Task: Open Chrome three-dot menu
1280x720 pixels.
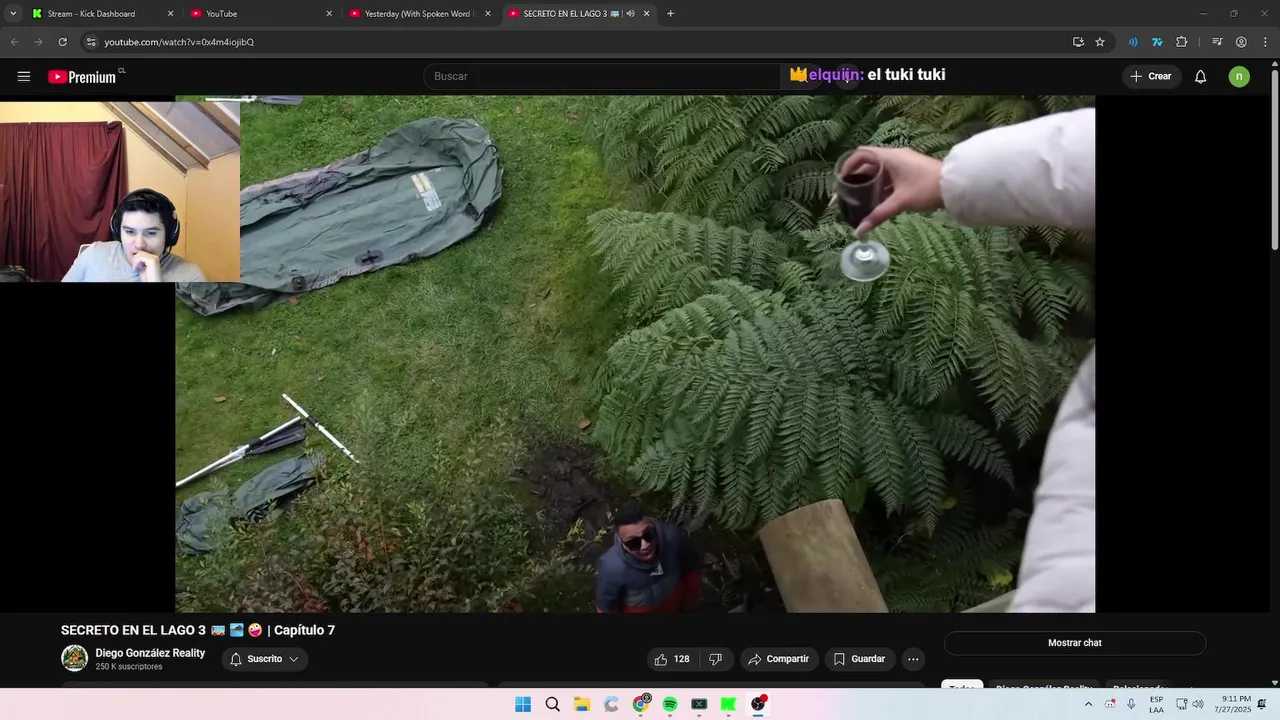Action: pyautogui.click(x=1266, y=42)
